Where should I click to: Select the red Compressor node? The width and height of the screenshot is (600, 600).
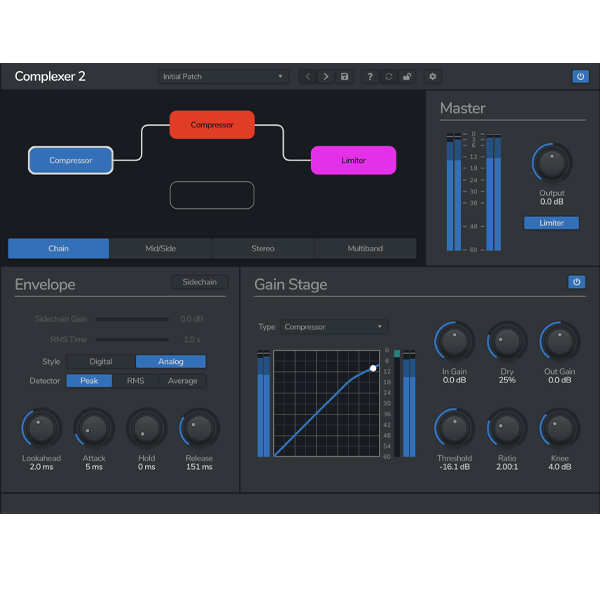[212, 125]
